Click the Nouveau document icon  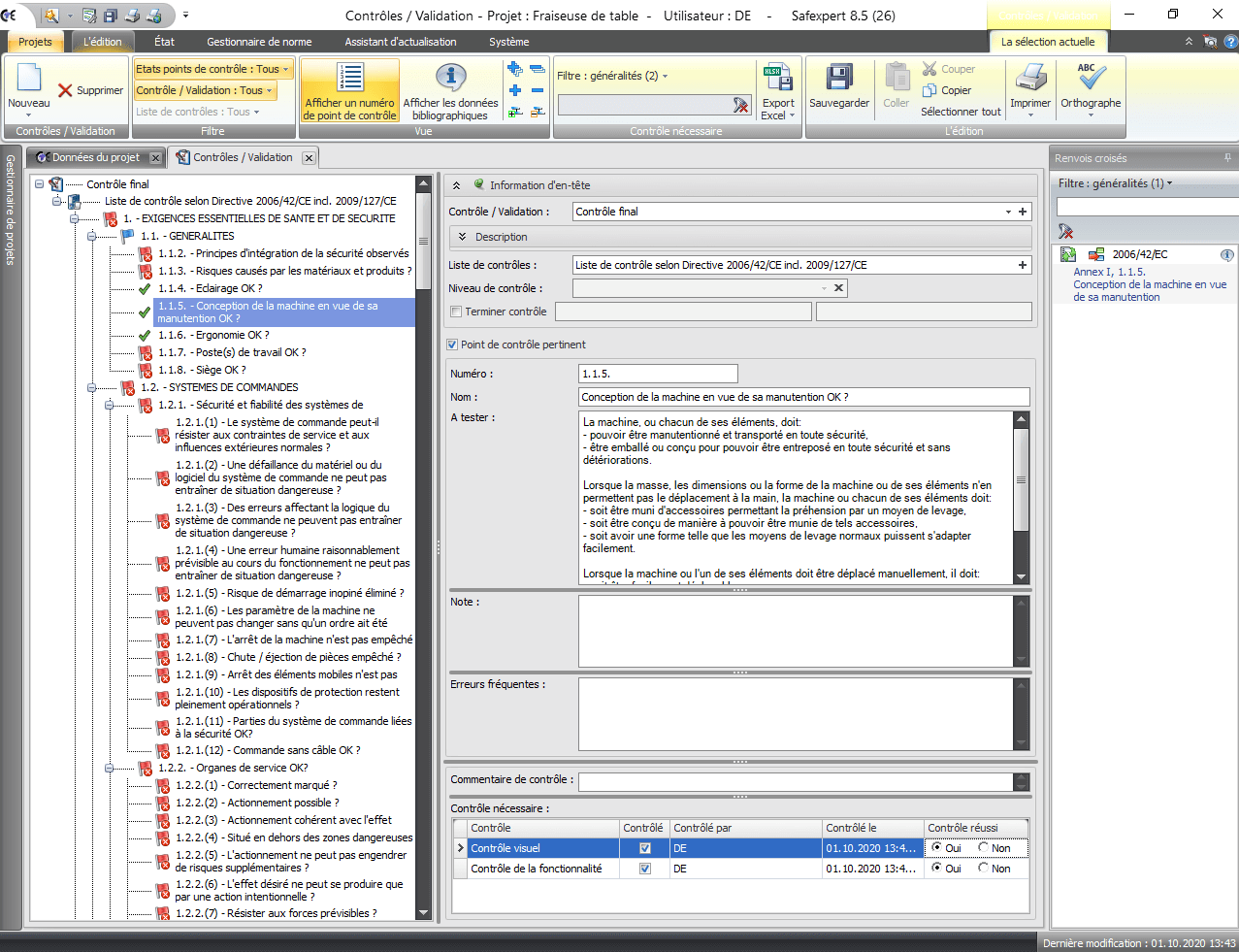click(x=29, y=80)
